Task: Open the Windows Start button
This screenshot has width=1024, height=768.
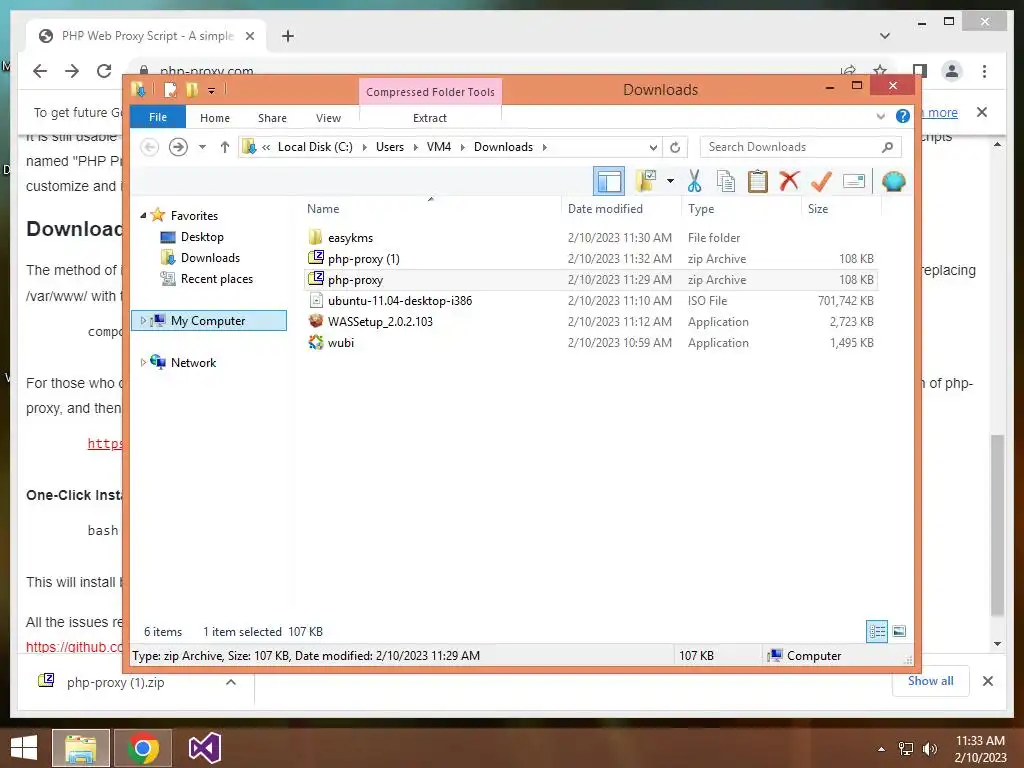Action: tap(24, 748)
